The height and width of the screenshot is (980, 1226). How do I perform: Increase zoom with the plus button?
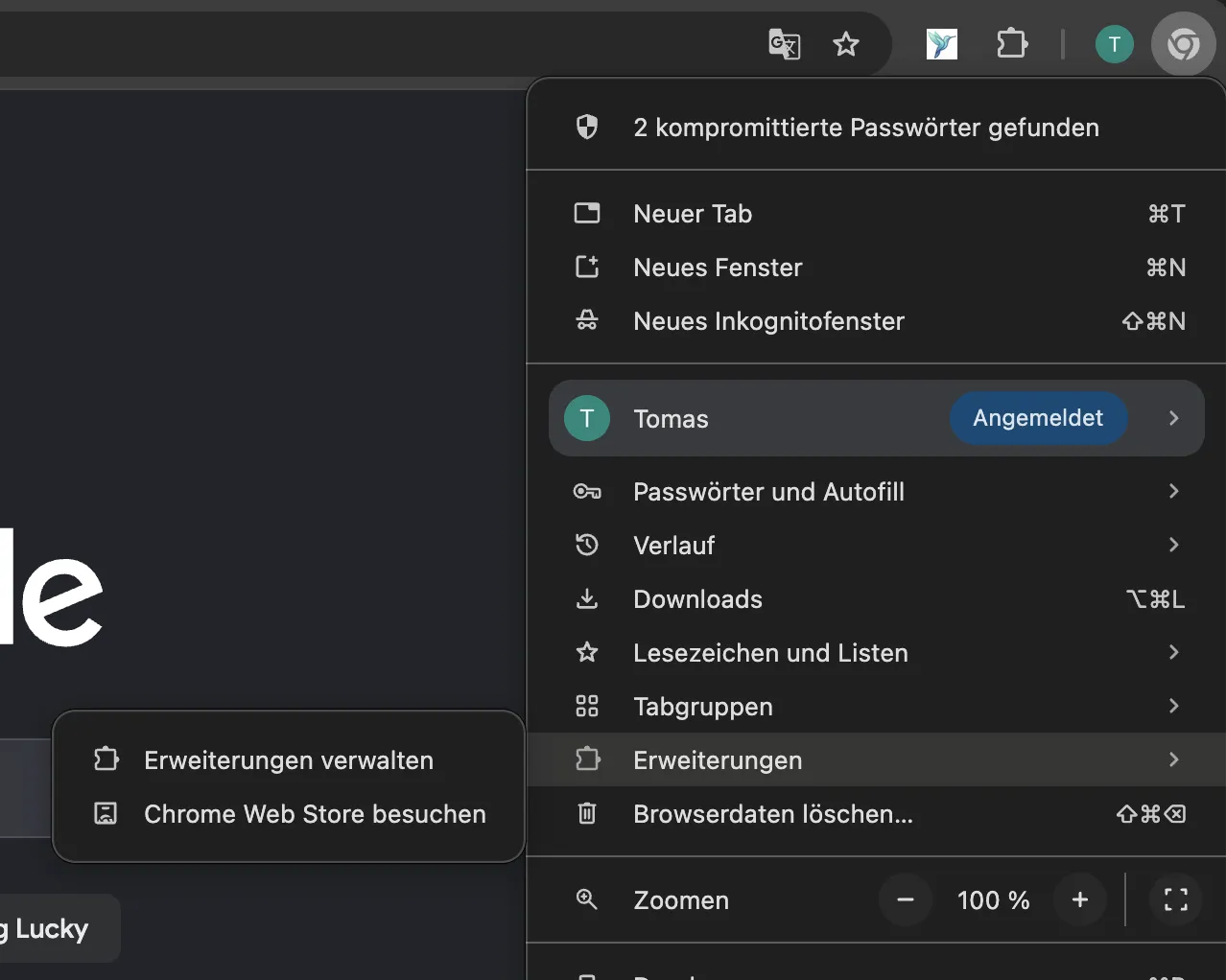tap(1079, 899)
